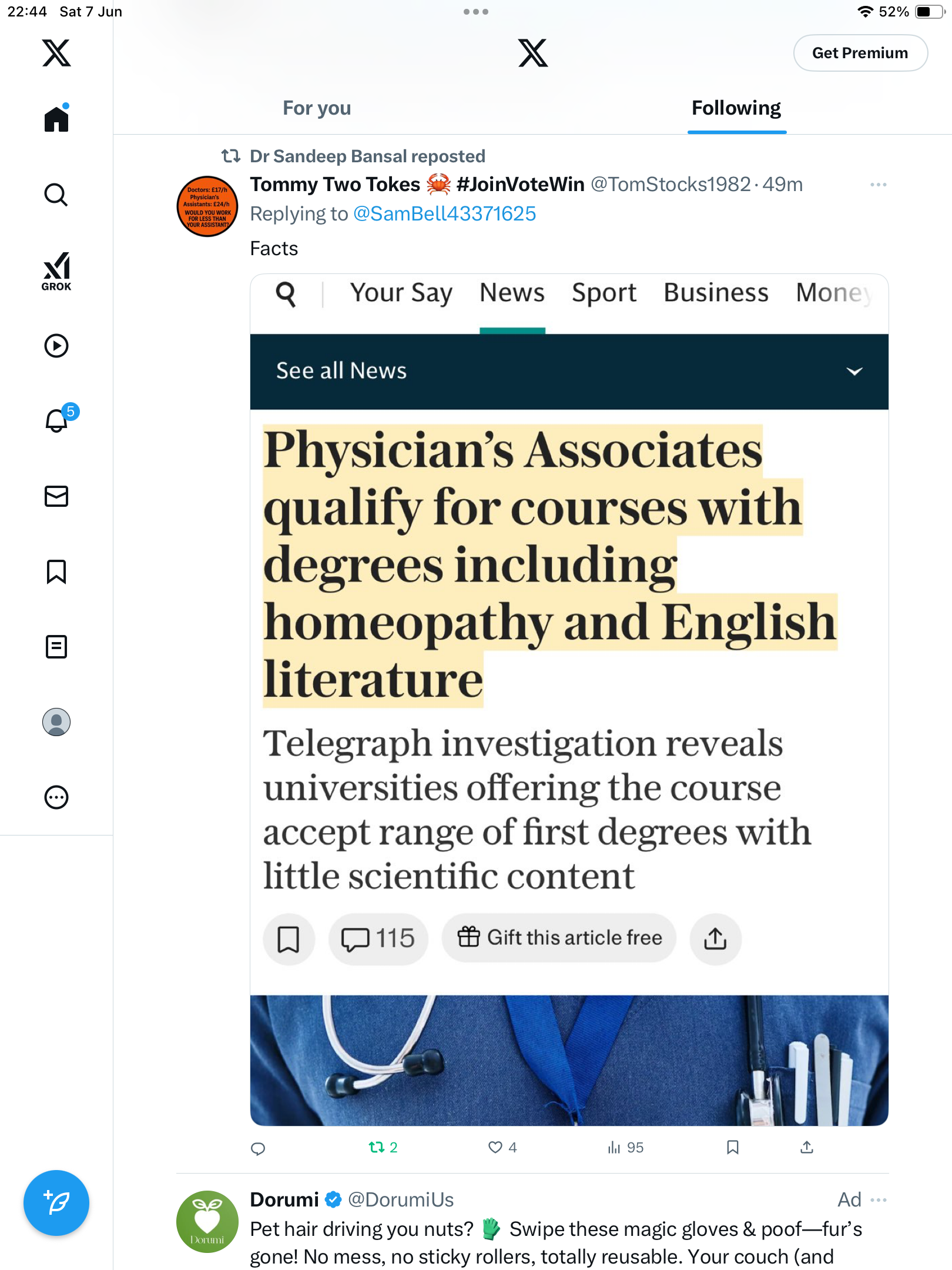
Task: Compose a new post
Action: (56, 1203)
